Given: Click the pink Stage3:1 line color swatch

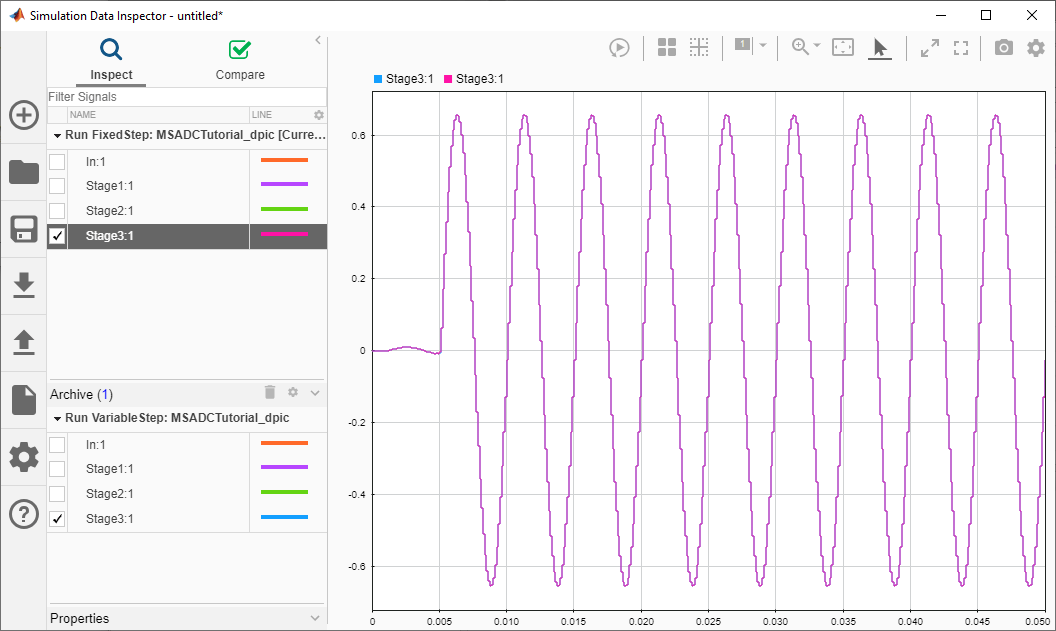Looking at the screenshot, I should tap(284, 234).
